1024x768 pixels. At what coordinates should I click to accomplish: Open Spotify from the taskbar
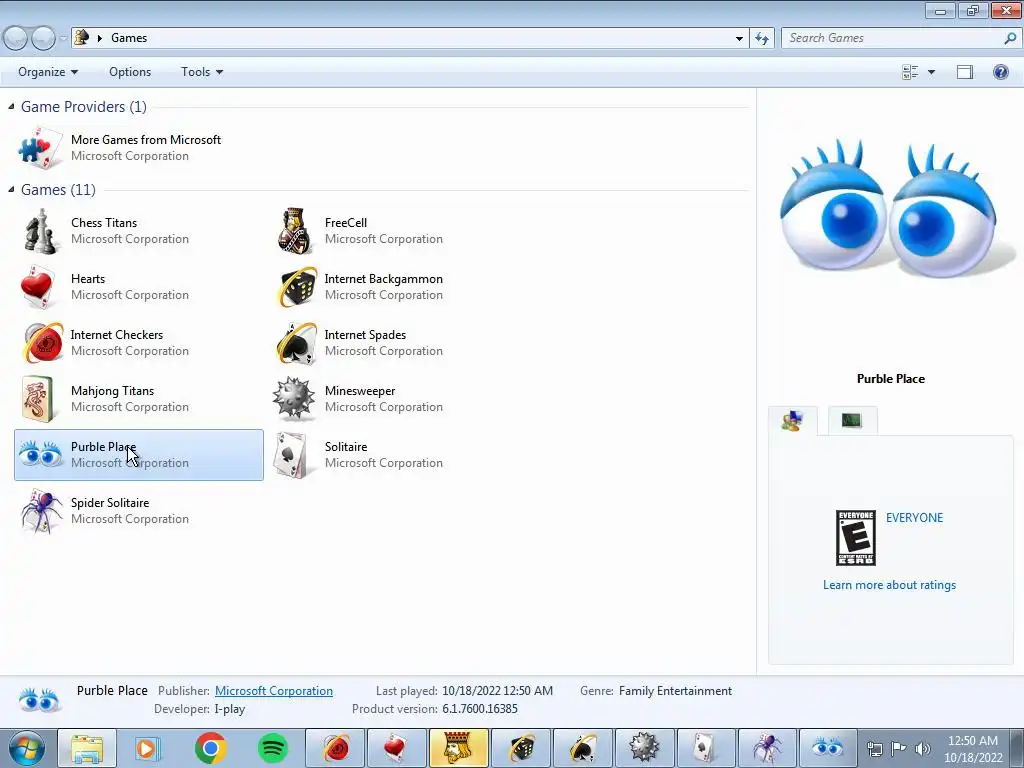click(273, 748)
